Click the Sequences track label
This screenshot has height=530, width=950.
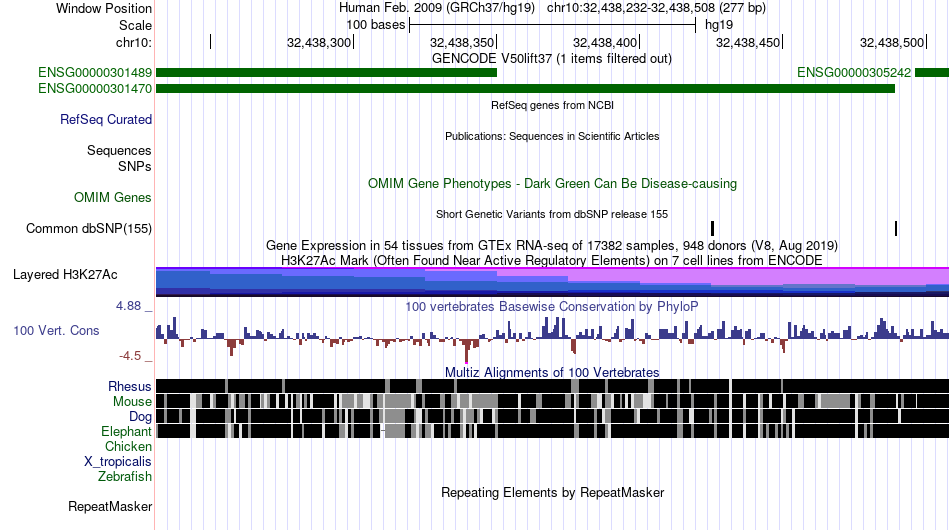click(x=119, y=150)
